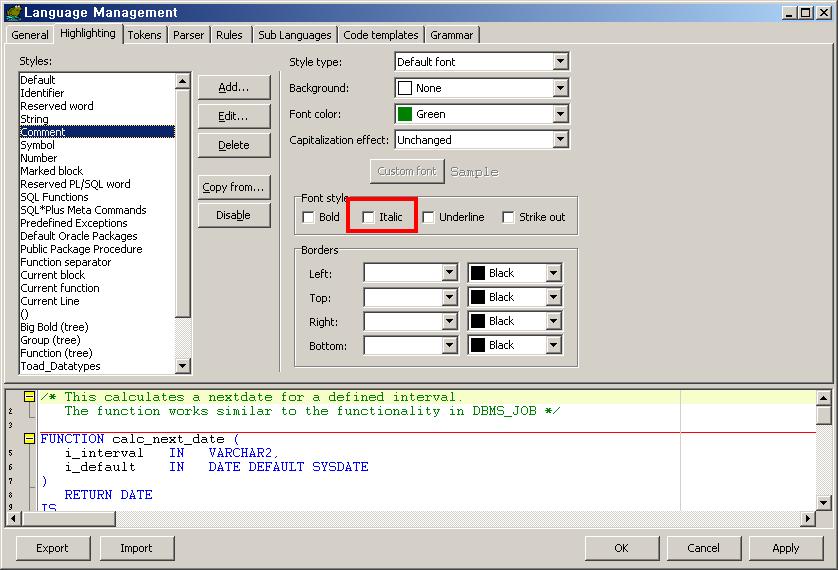Open the Left border style dropdown

point(449,273)
